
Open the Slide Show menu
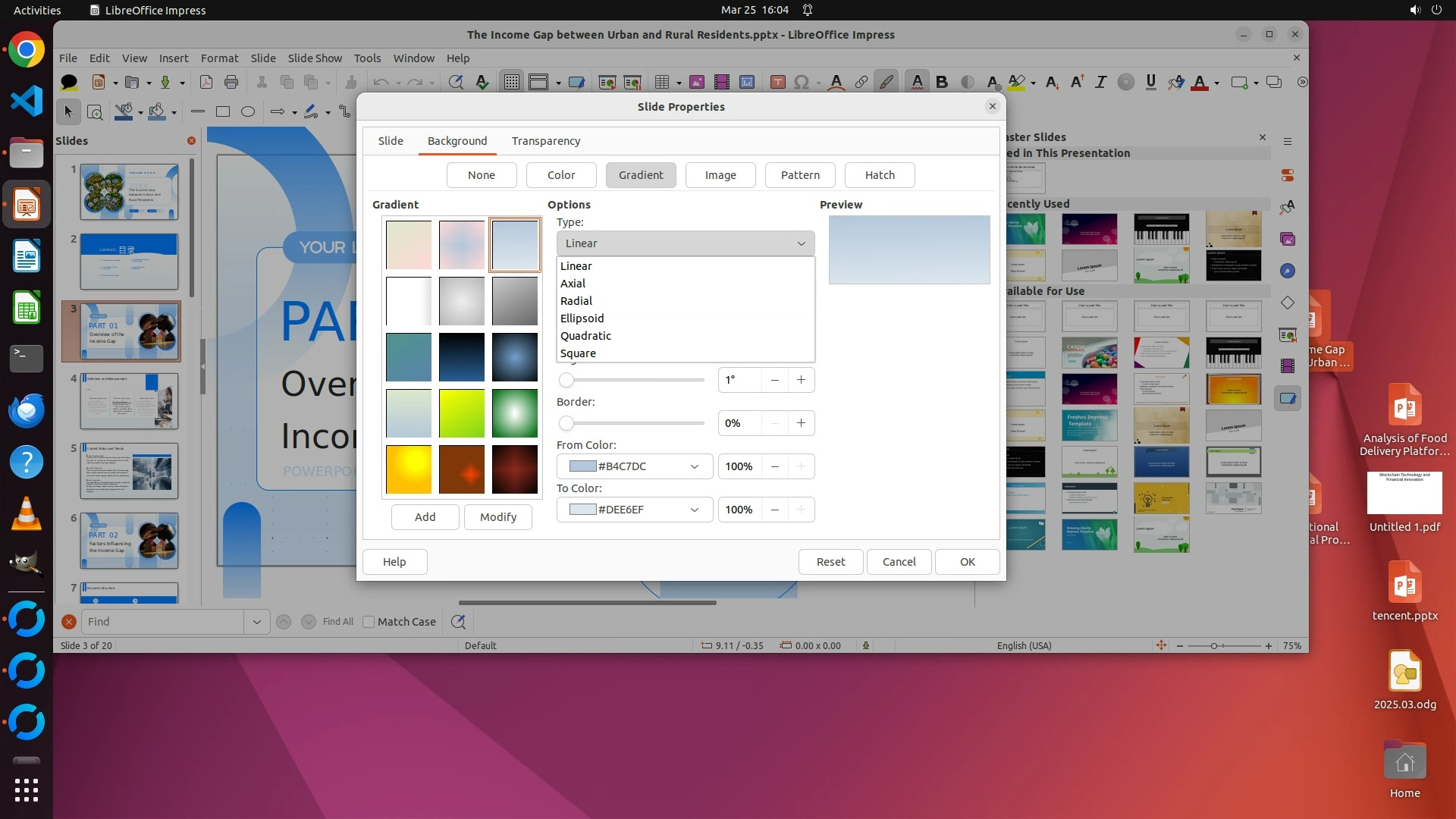314,58
